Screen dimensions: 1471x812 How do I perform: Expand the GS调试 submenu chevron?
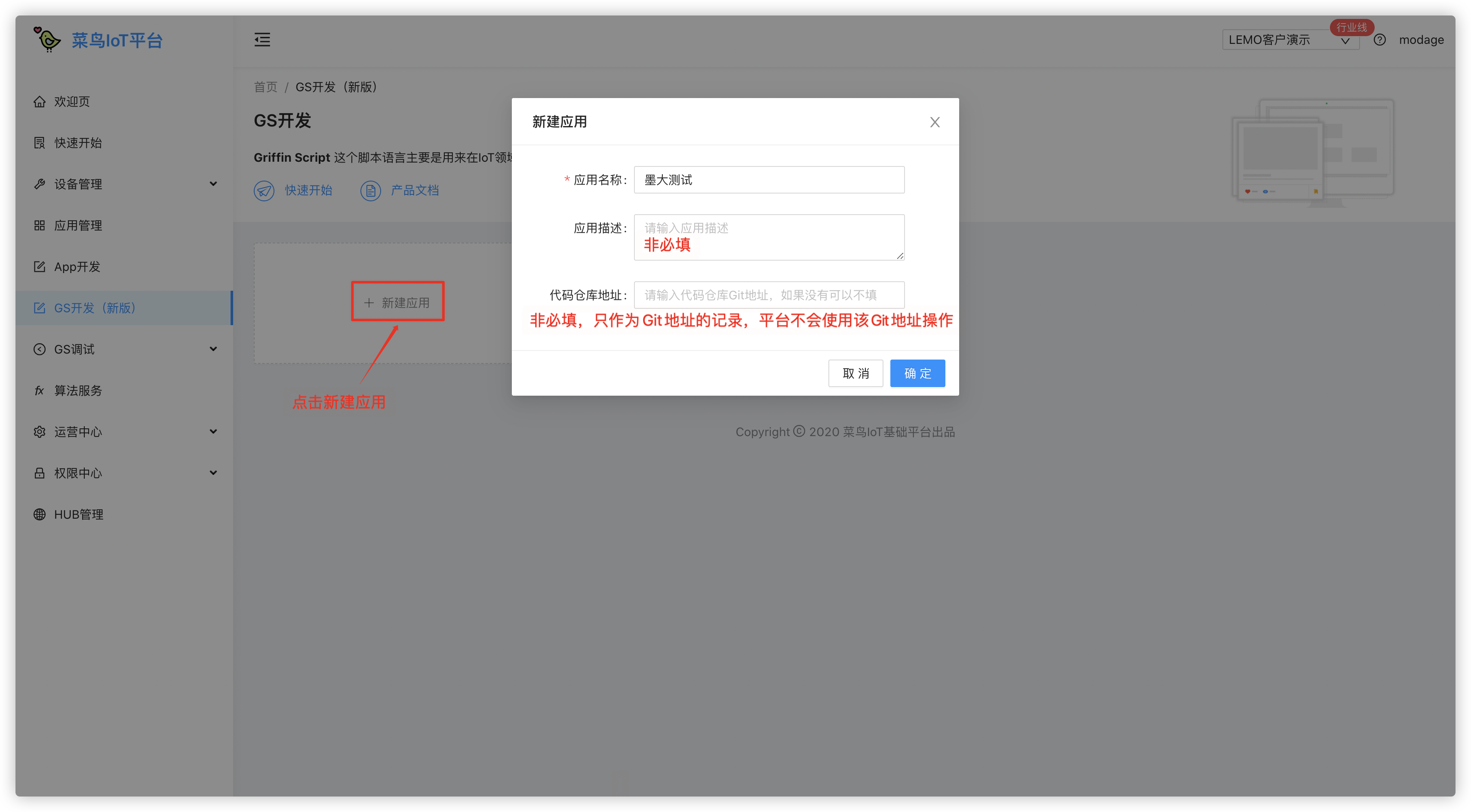click(213, 349)
